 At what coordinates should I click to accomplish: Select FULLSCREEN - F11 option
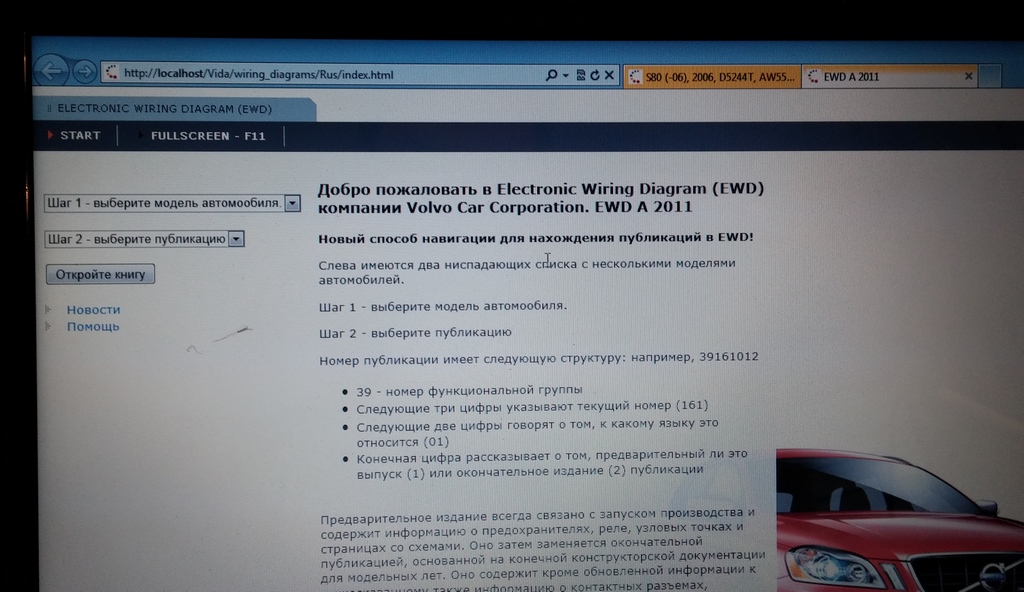point(208,136)
